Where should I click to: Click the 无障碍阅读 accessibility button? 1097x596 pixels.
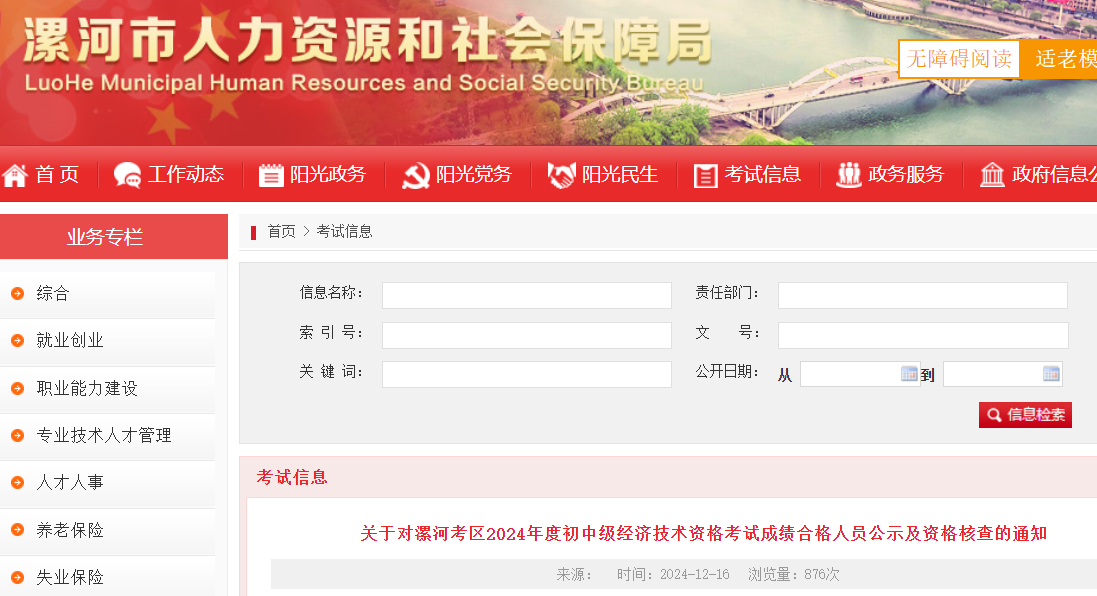(x=959, y=59)
